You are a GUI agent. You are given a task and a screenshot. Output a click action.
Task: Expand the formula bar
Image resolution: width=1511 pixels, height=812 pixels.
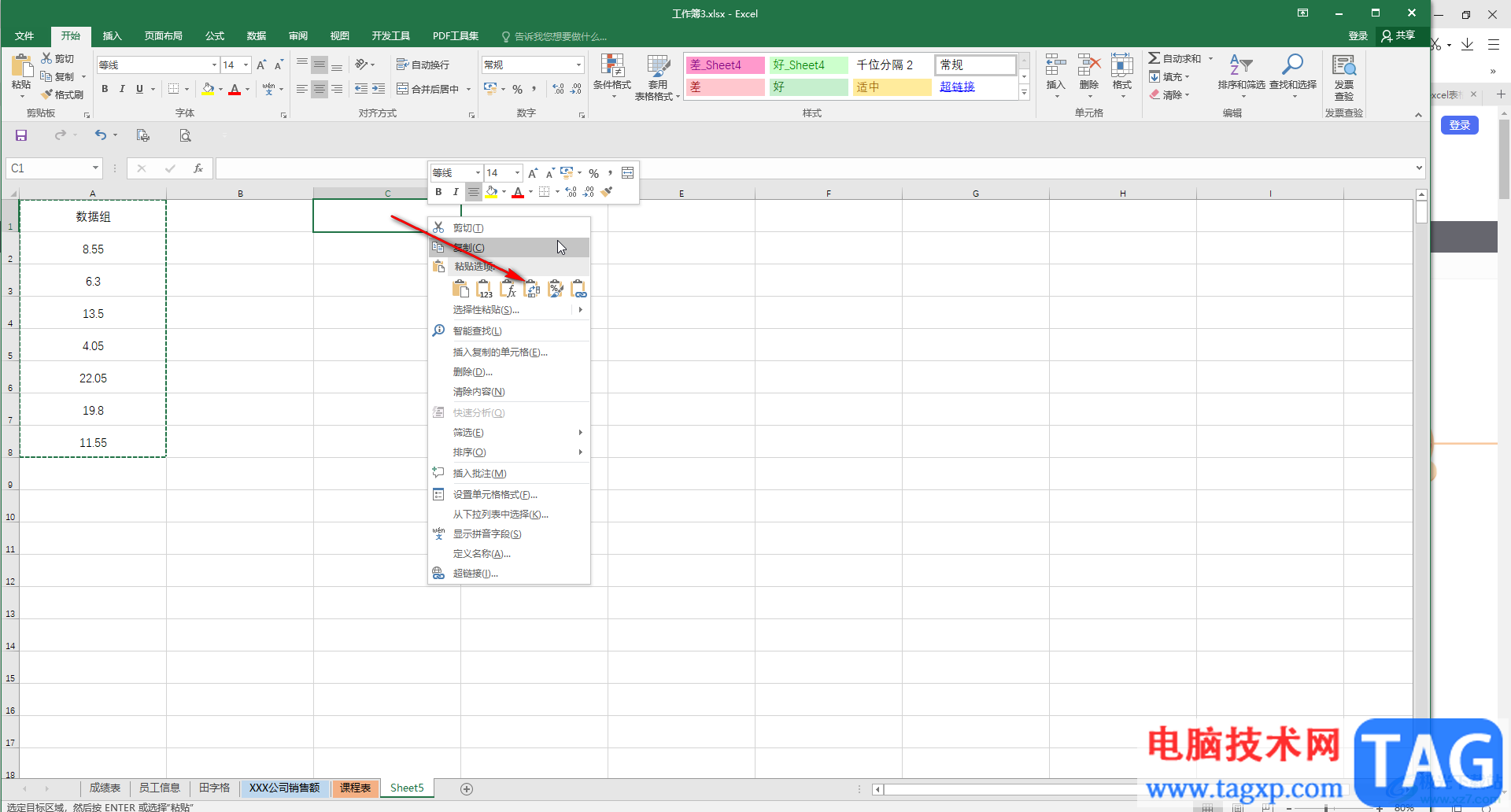pos(1419,168)
